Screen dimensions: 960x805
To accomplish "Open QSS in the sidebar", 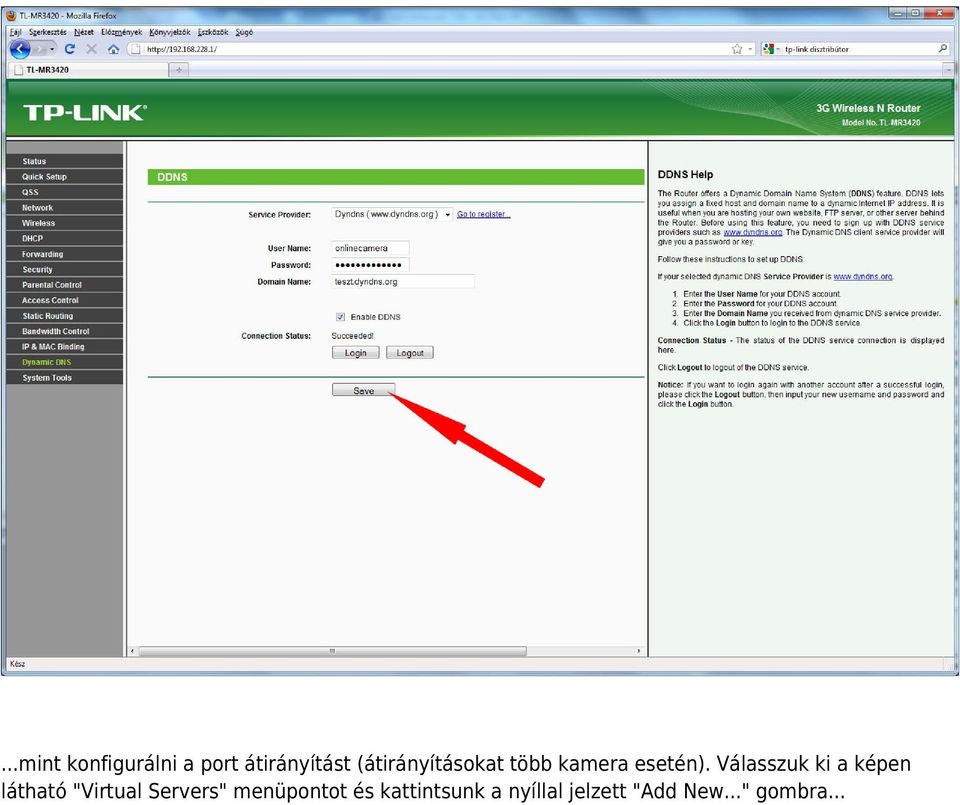I will click(x=65, y=192).
